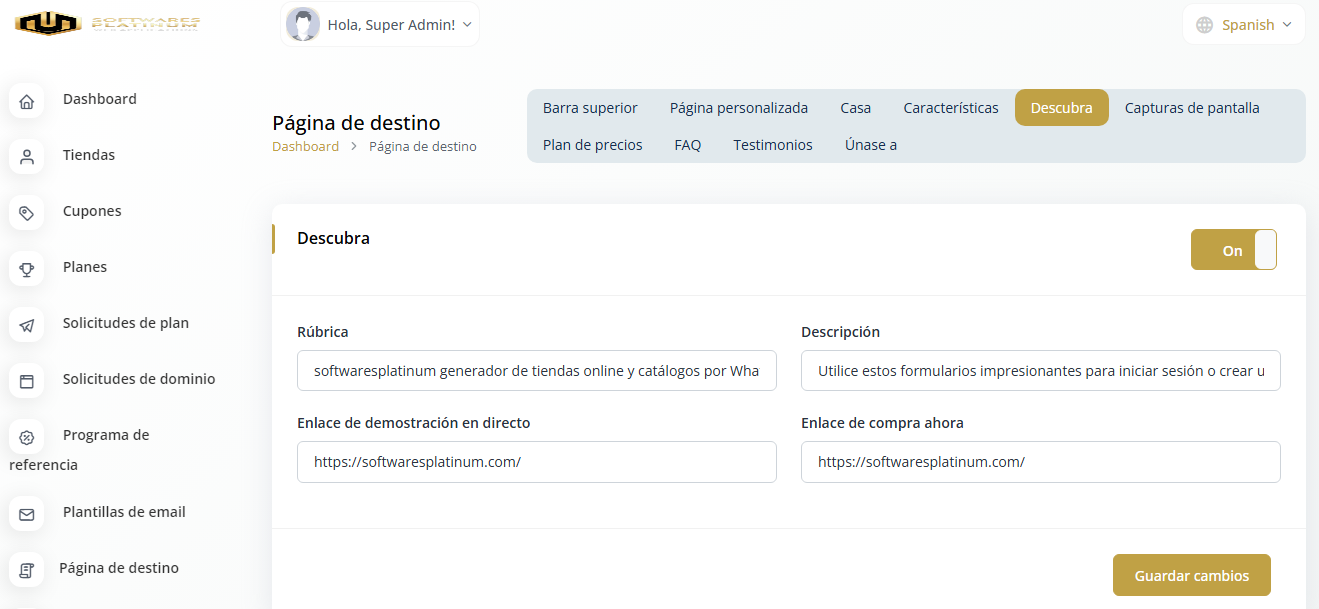Screen dimensions: 1319x609
Task: Open the Spanish language dropdown
Action: coord(1244,25)
